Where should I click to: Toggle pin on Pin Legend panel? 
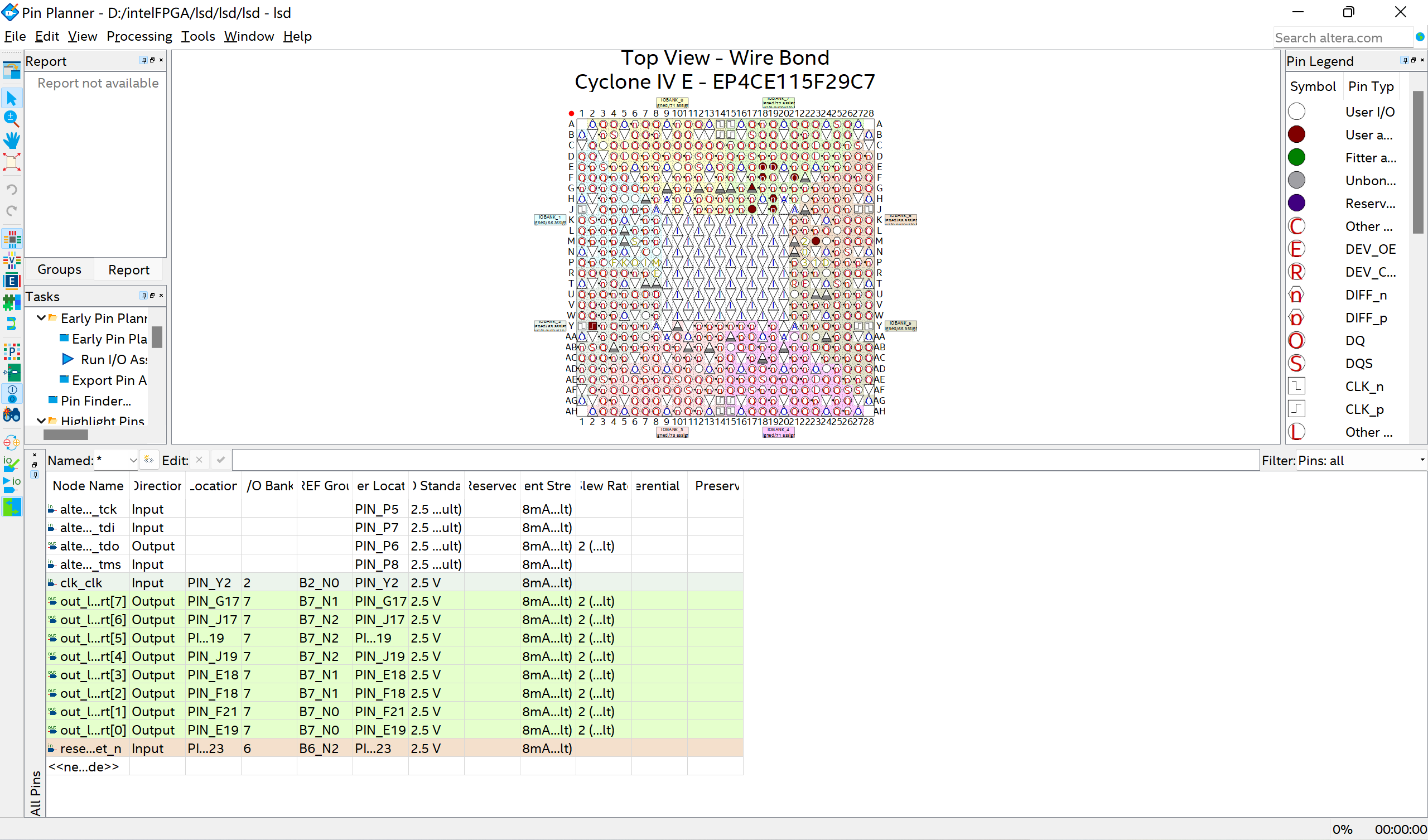1404,60
